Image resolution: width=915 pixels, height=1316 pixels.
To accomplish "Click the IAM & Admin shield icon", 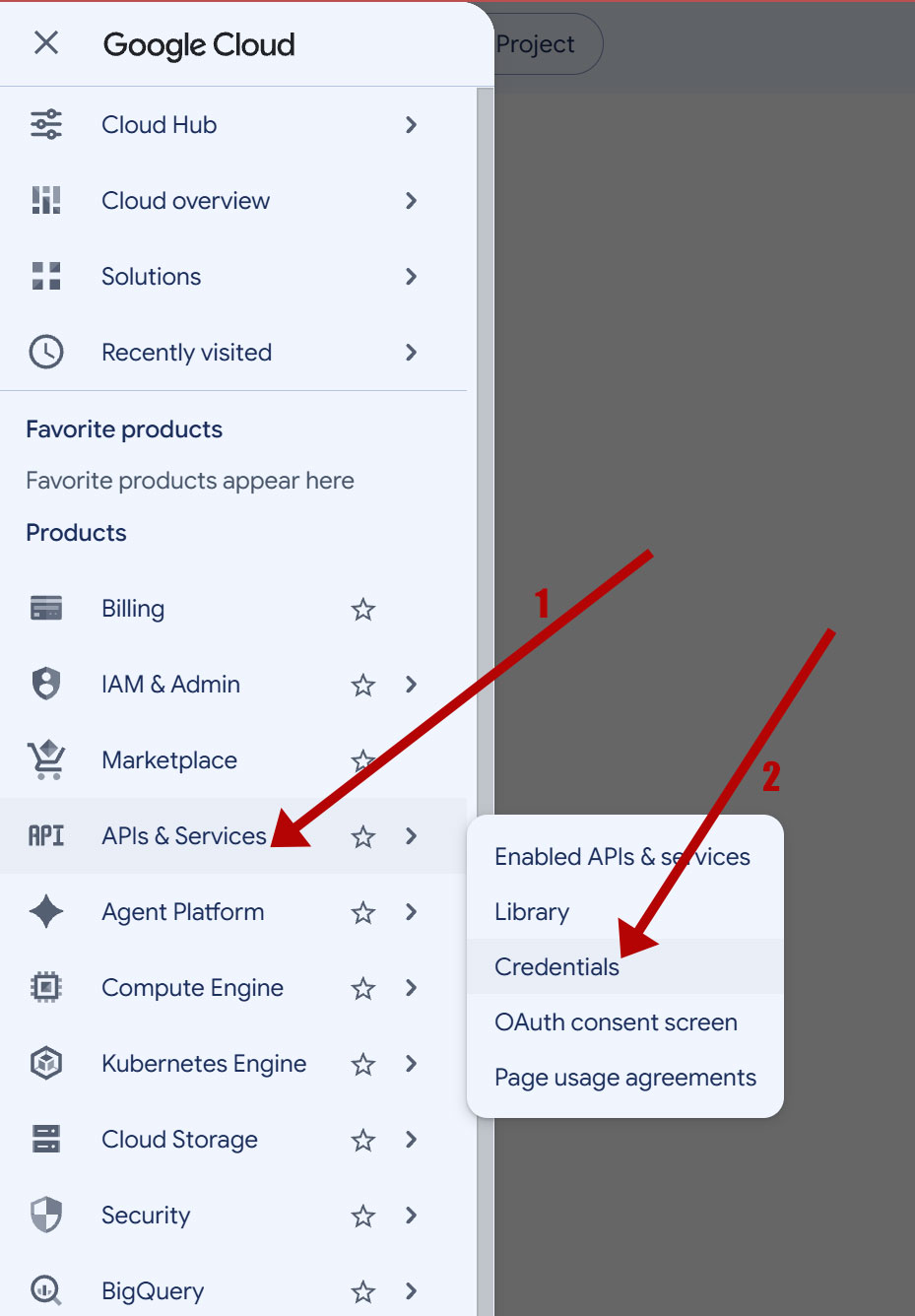I will pyautogui.click(x=46, y=684).
